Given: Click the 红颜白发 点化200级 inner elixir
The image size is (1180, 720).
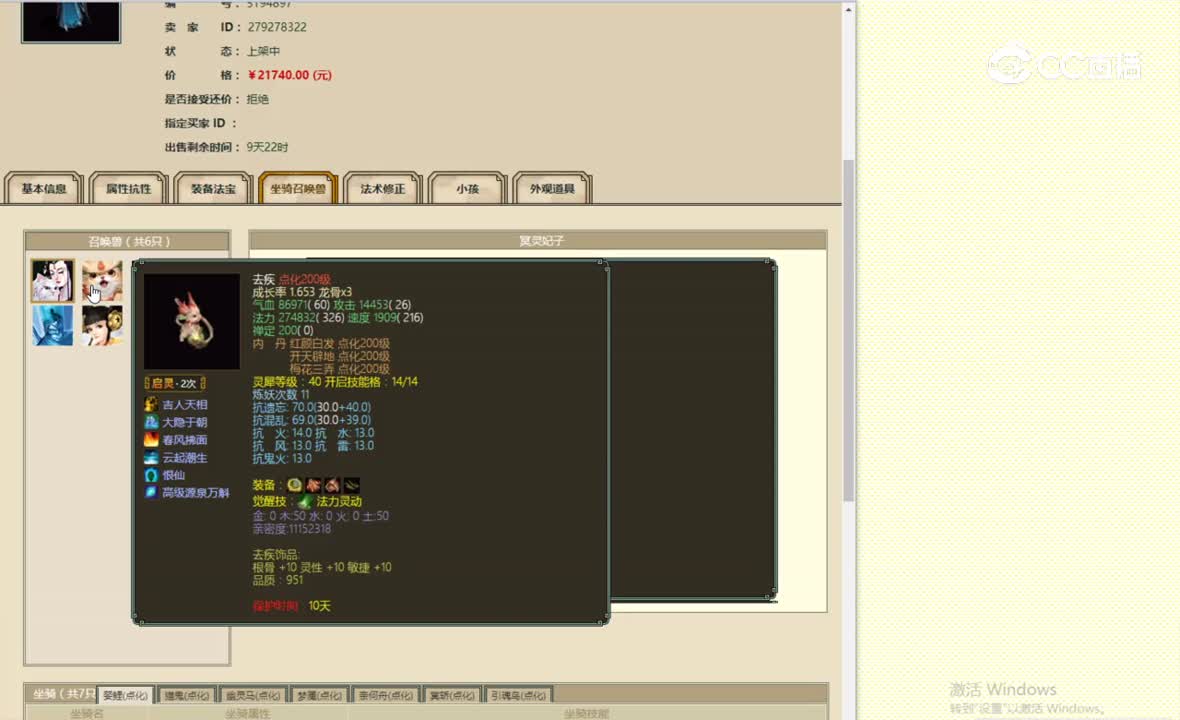Looking at the screenshot, I should pos(339,343).
